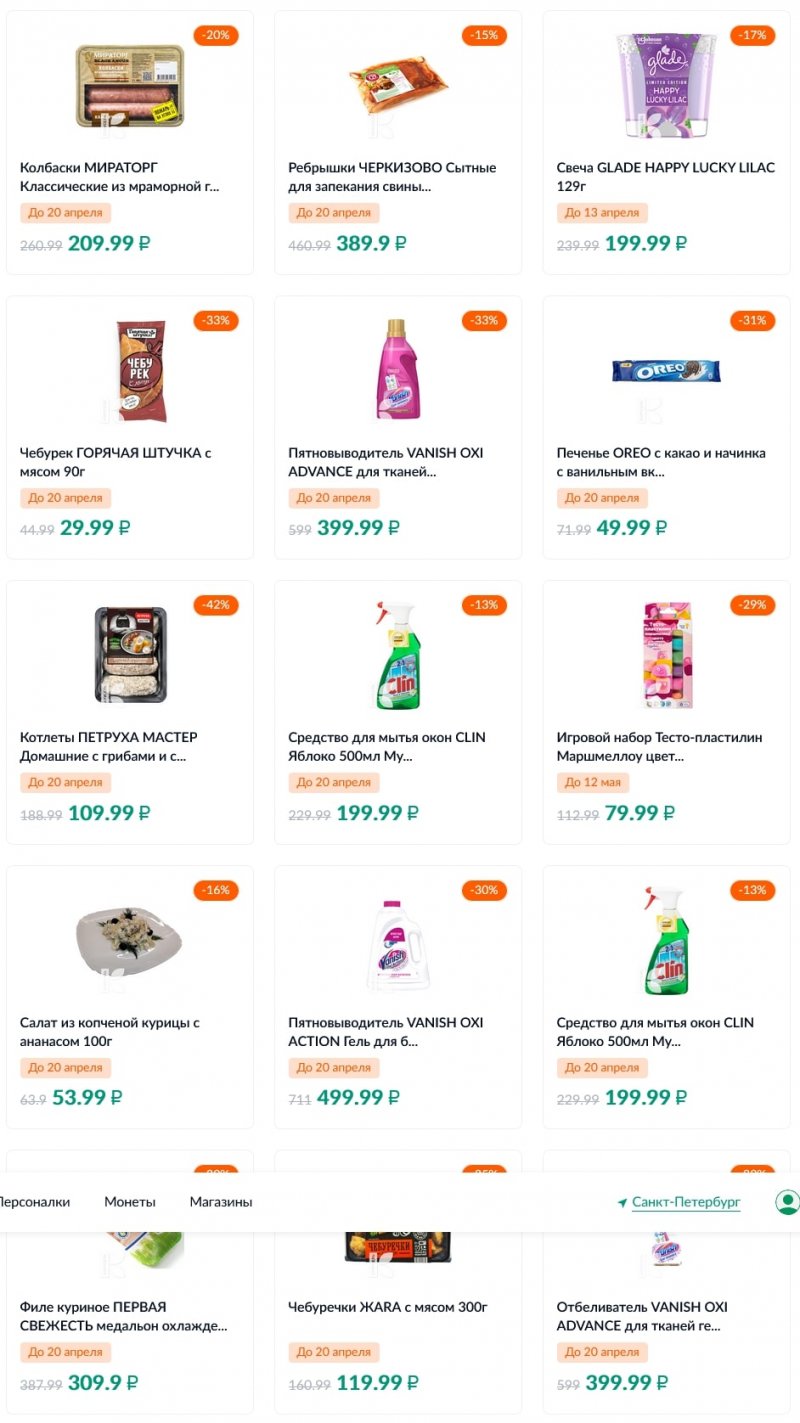
Task: Open the Ребрышки ЧЕРКИЗОВО product link
Action: coord(392,177)
